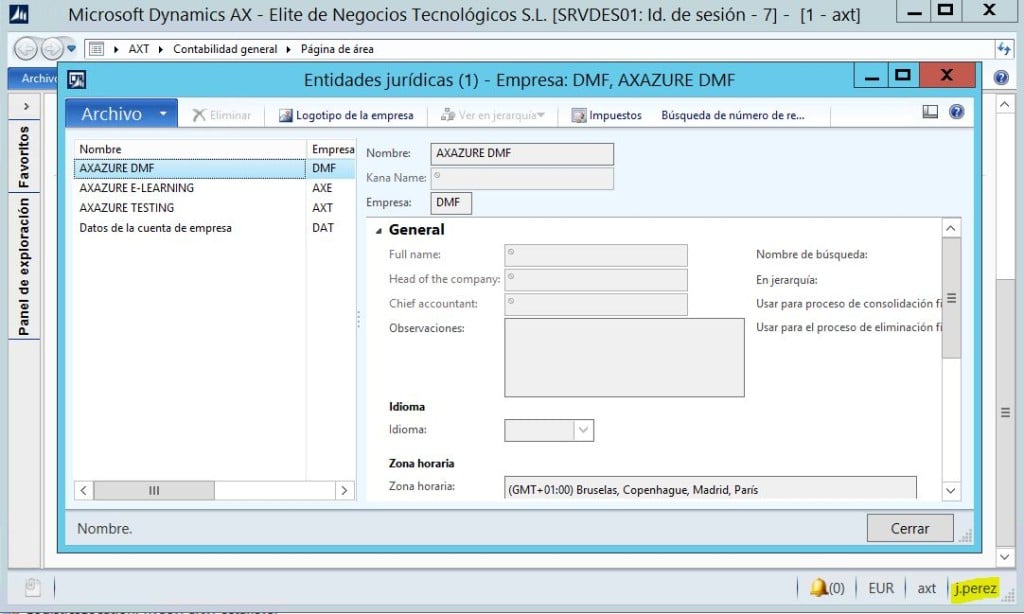Open the main window Archivo tab
This screenshot has height=614, width=1024.
click(34, 78)
